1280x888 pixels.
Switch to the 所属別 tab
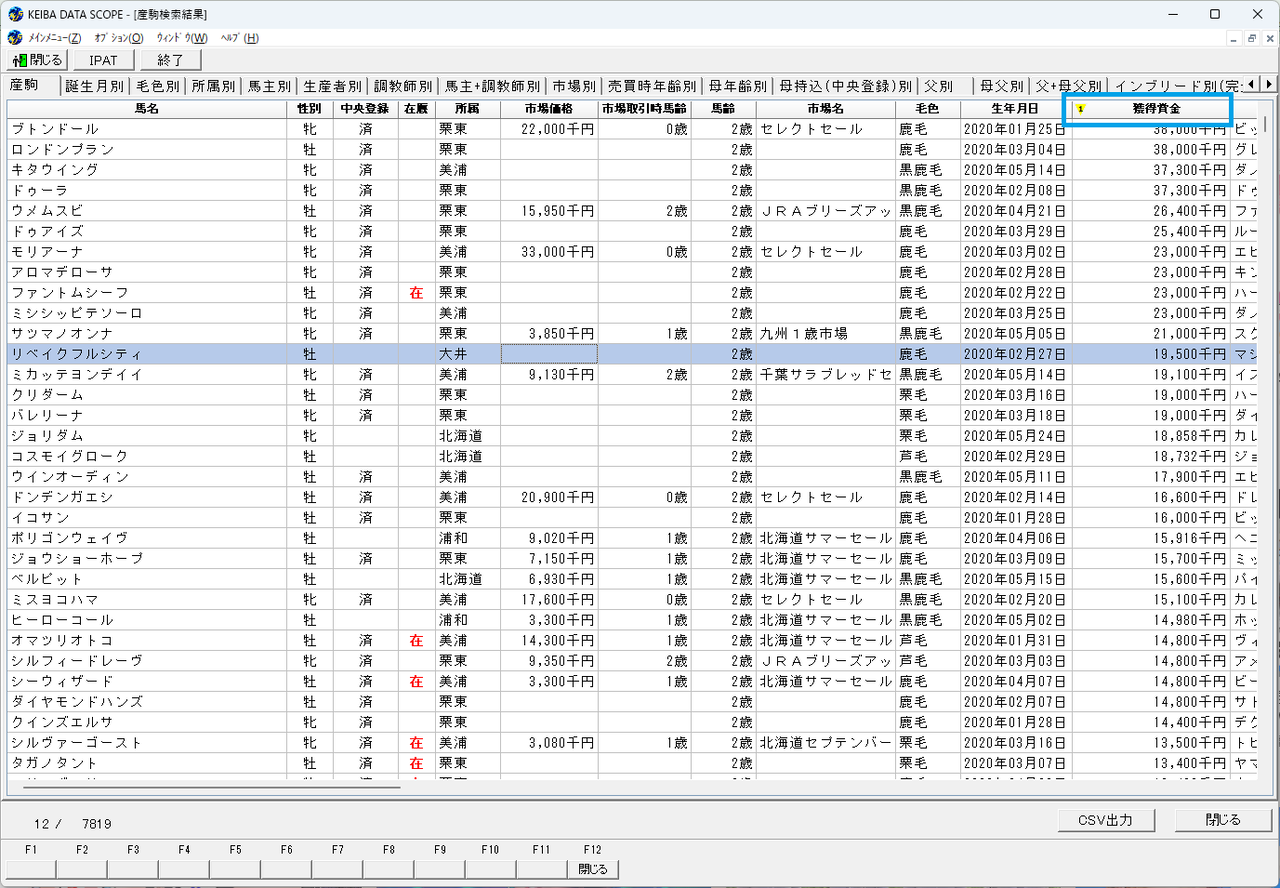click(214, 86)
